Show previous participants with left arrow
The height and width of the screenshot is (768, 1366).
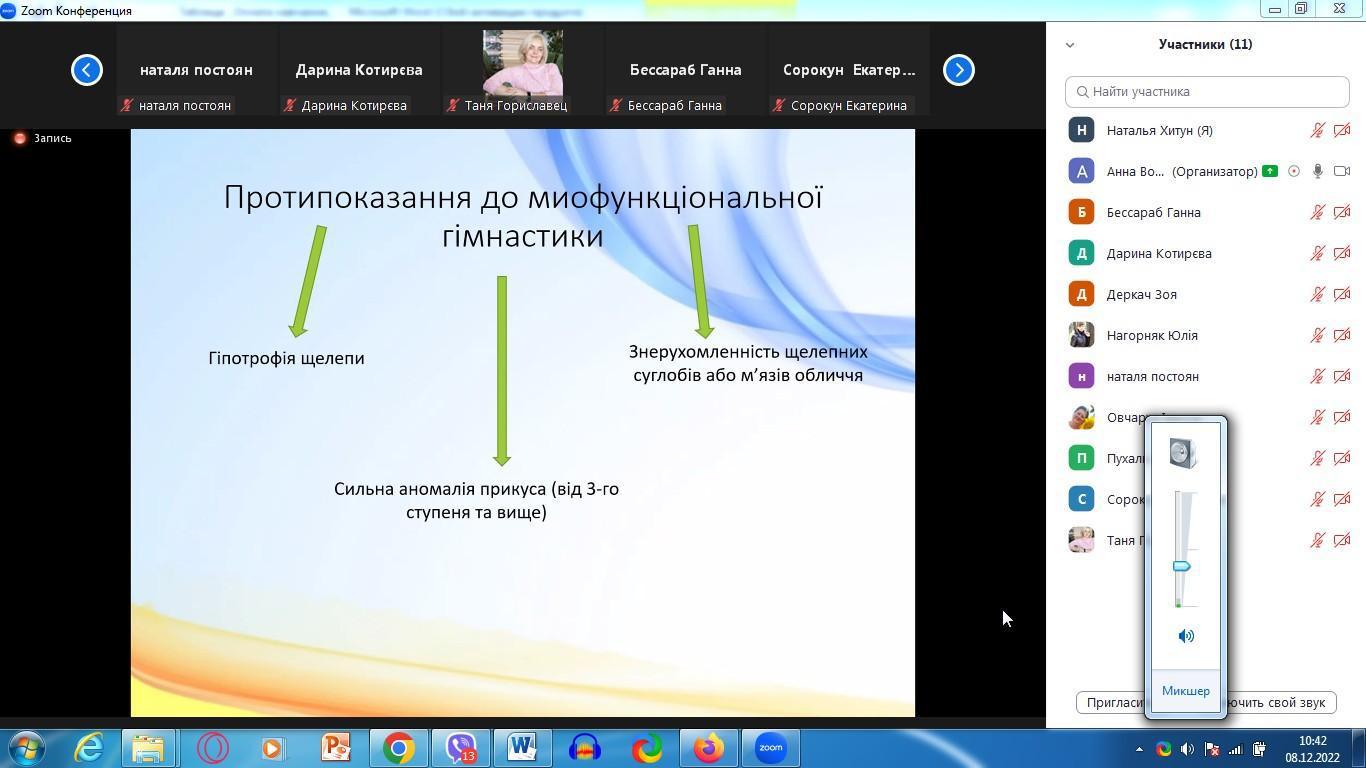coord(87,70)
